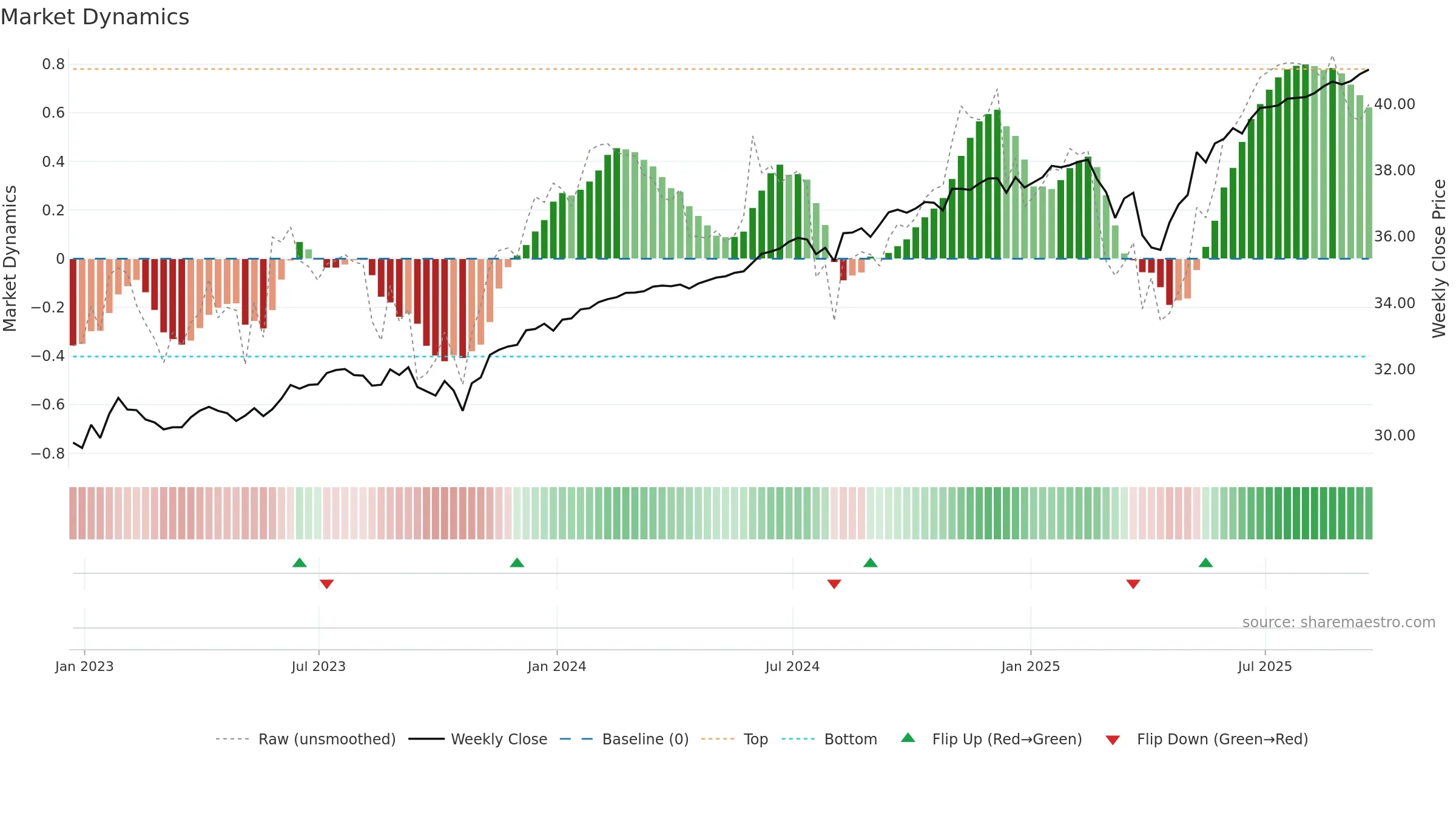Click the flip-down marker just after Jul 2023
The width and height of the screenshot is (1456, 819).
pyautogui.click(x=326, y=584)
